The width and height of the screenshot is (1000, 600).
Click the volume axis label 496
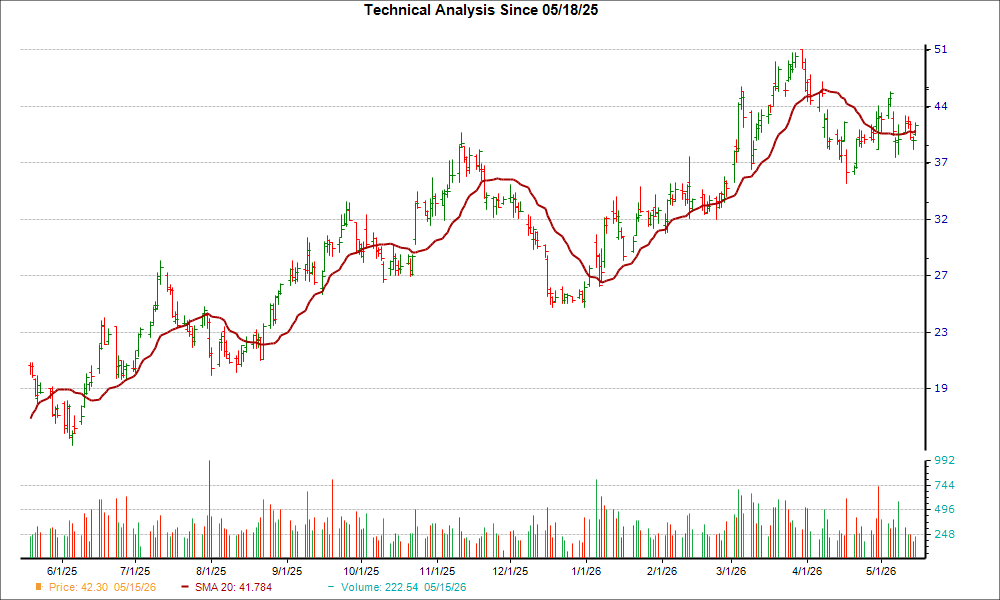(945, 509)
